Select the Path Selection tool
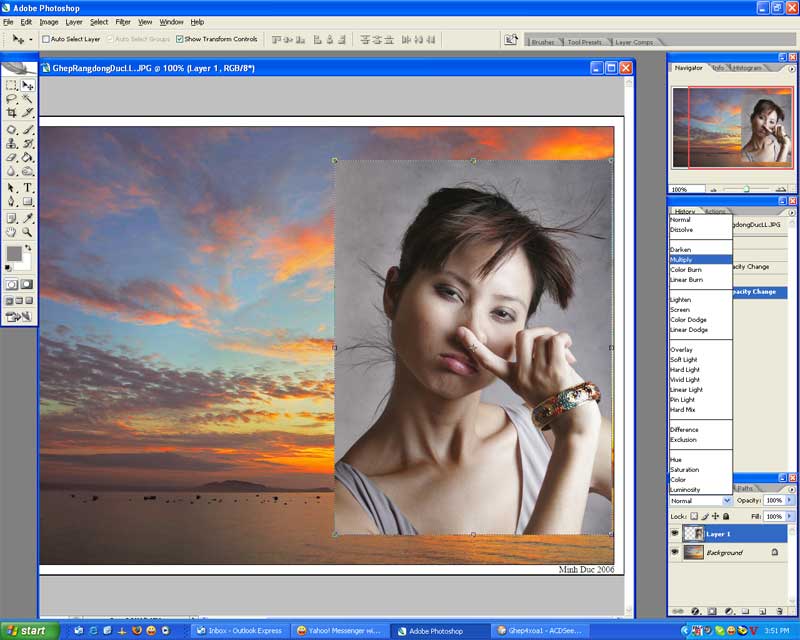Viewport: 800px width, 640px height. click(x=11, y=188)
